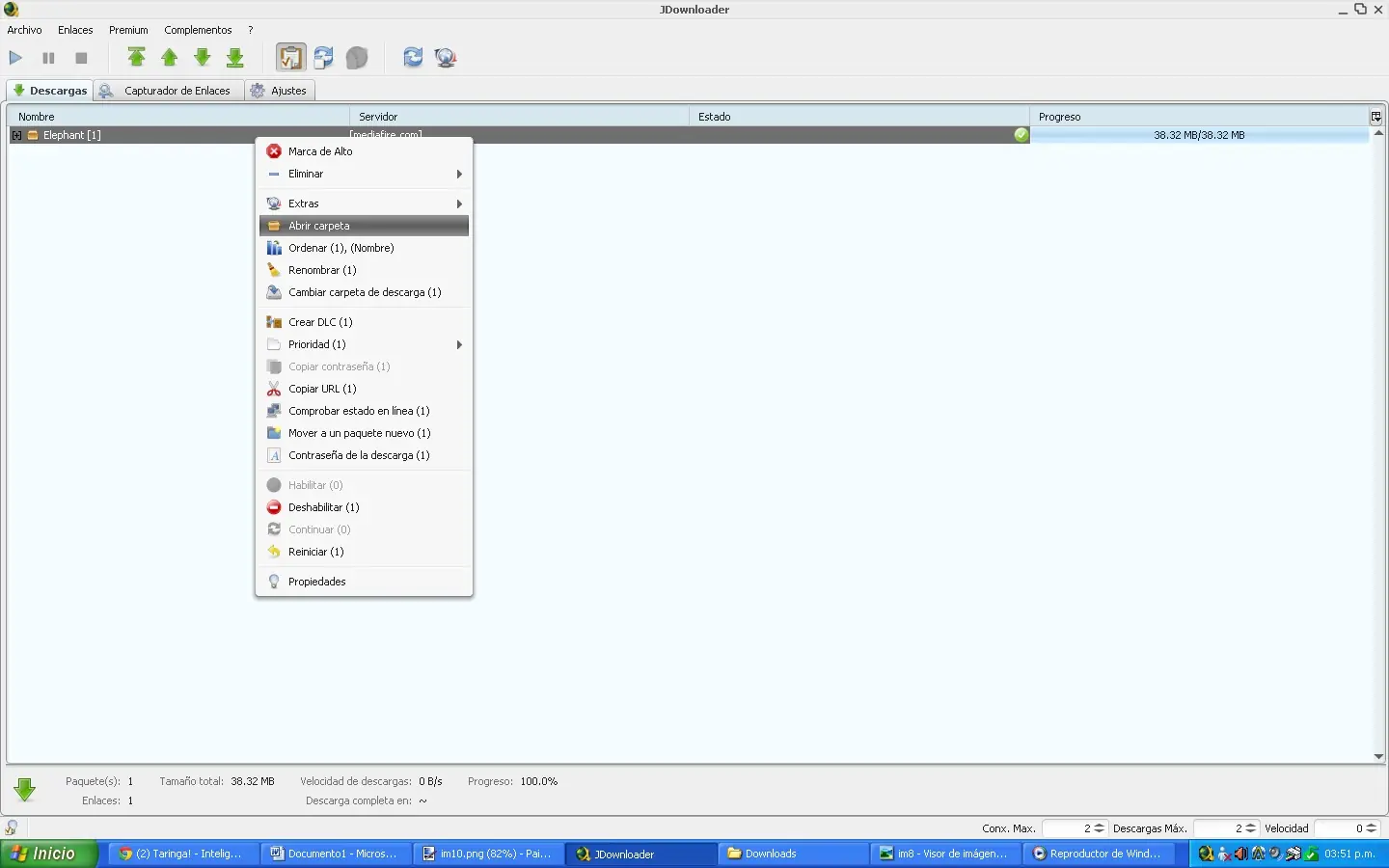The width and height of the screenshot is (1389, 868).
Task: Switch to Documento1 Microsoft Word taskbar button
Action: coord(336,854)
